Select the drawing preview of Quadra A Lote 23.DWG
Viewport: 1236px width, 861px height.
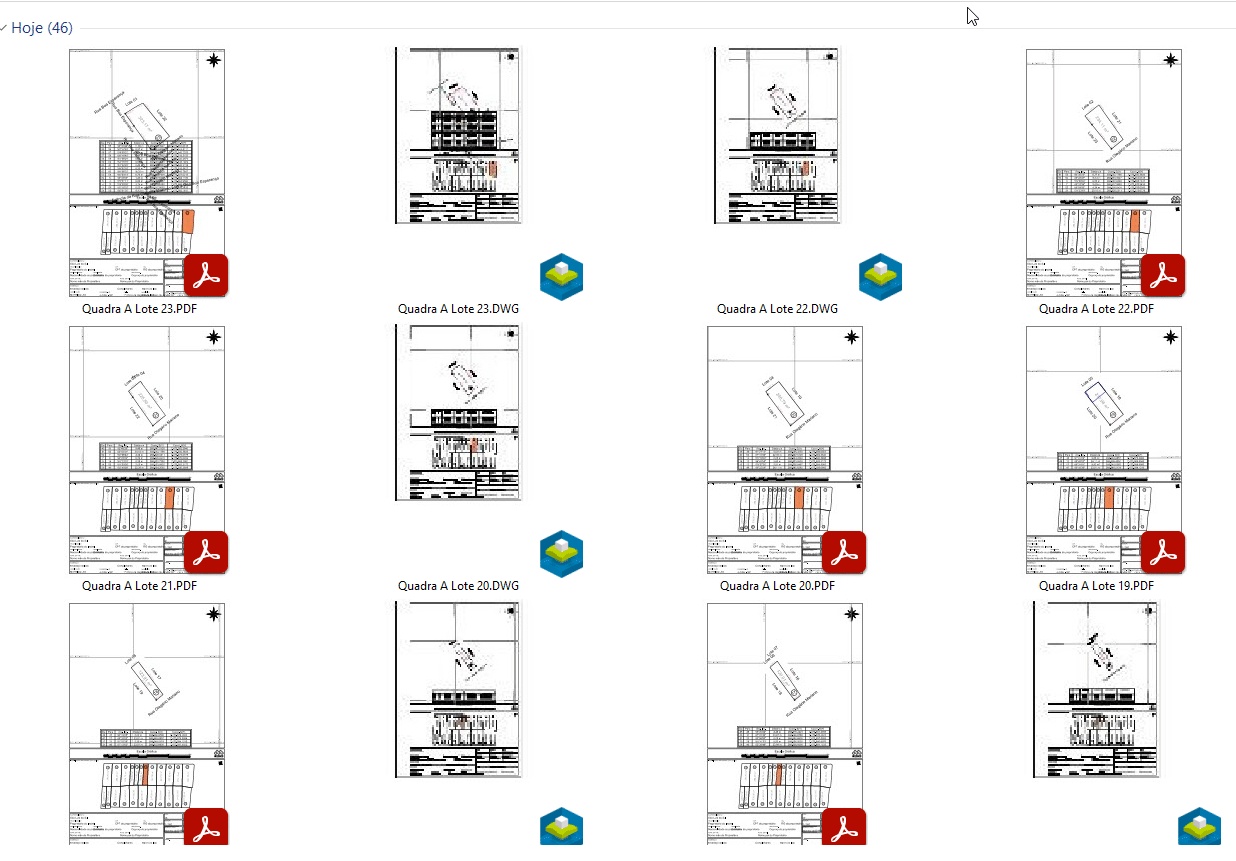[x=459, y=135]
